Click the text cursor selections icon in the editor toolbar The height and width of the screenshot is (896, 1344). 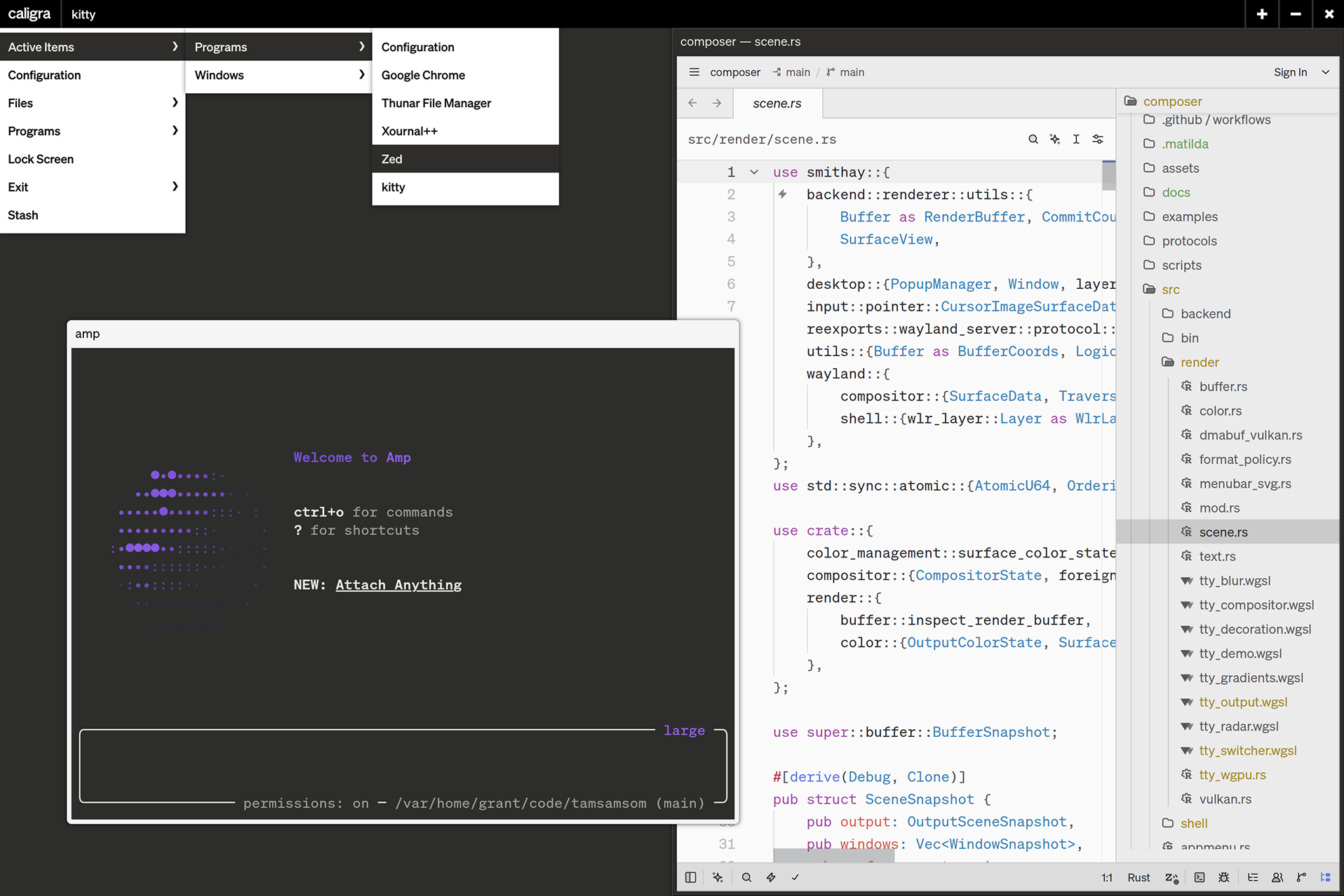pyautogui.click(x=1076, y=140)
